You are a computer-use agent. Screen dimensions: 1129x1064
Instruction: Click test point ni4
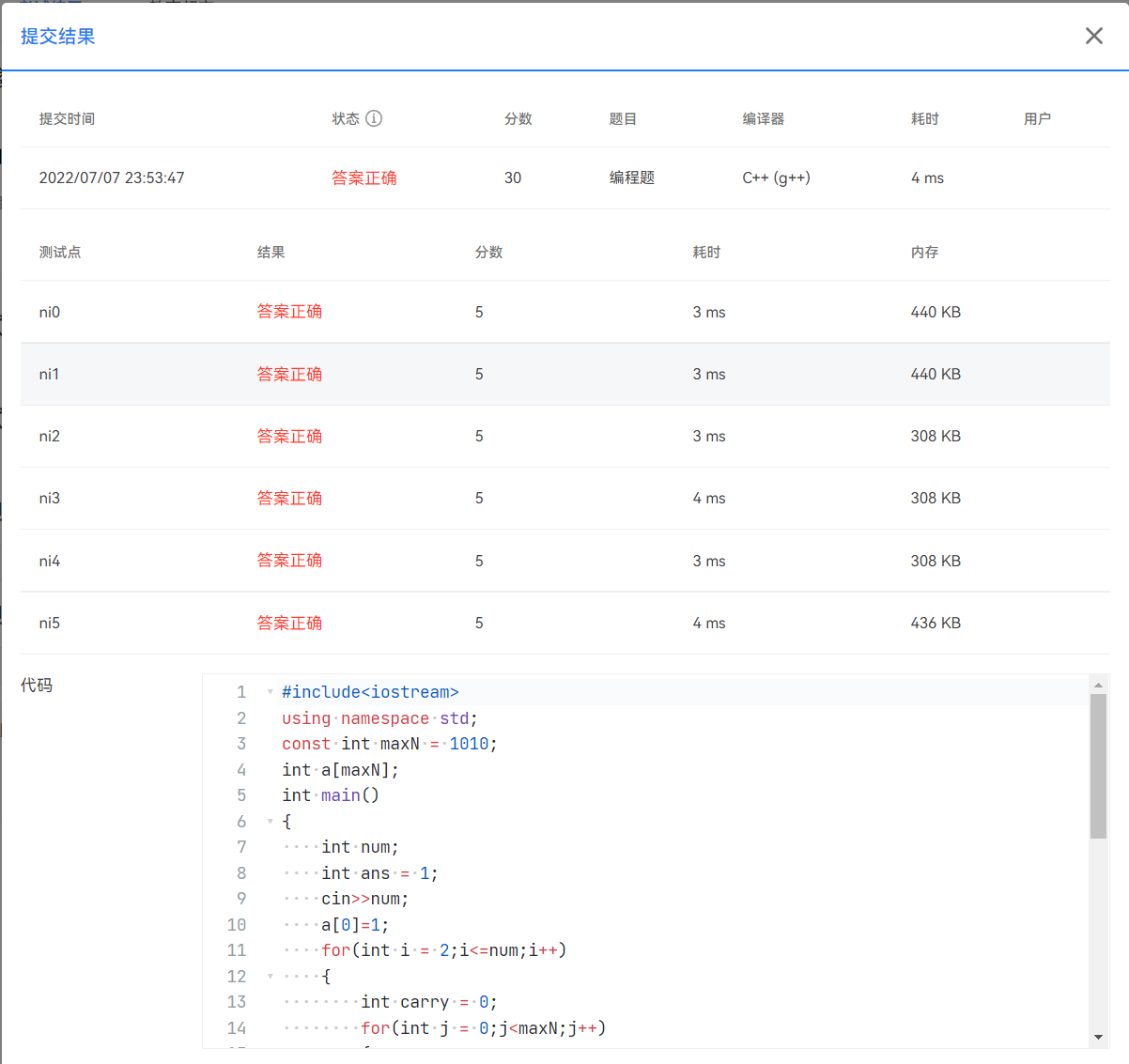[50, 561]
